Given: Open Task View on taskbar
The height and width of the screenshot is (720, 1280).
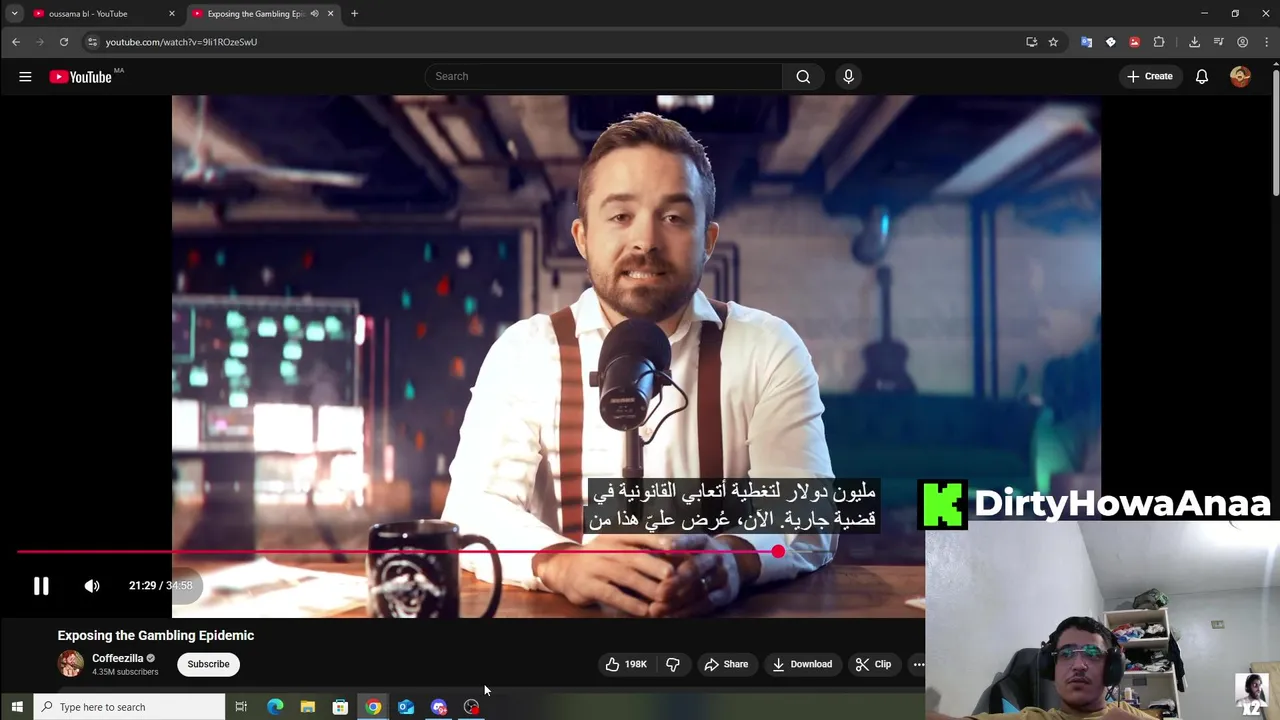Looking at the screenshot, I should coord(241,707).
